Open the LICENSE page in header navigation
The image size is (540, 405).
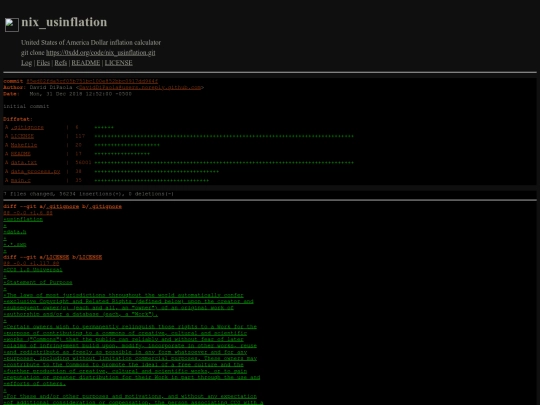click(118, 63)
